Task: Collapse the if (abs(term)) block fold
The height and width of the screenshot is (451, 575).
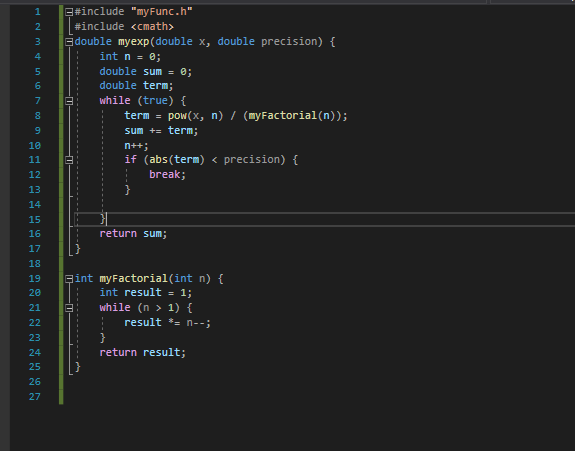Action: (x=69, y=160)
